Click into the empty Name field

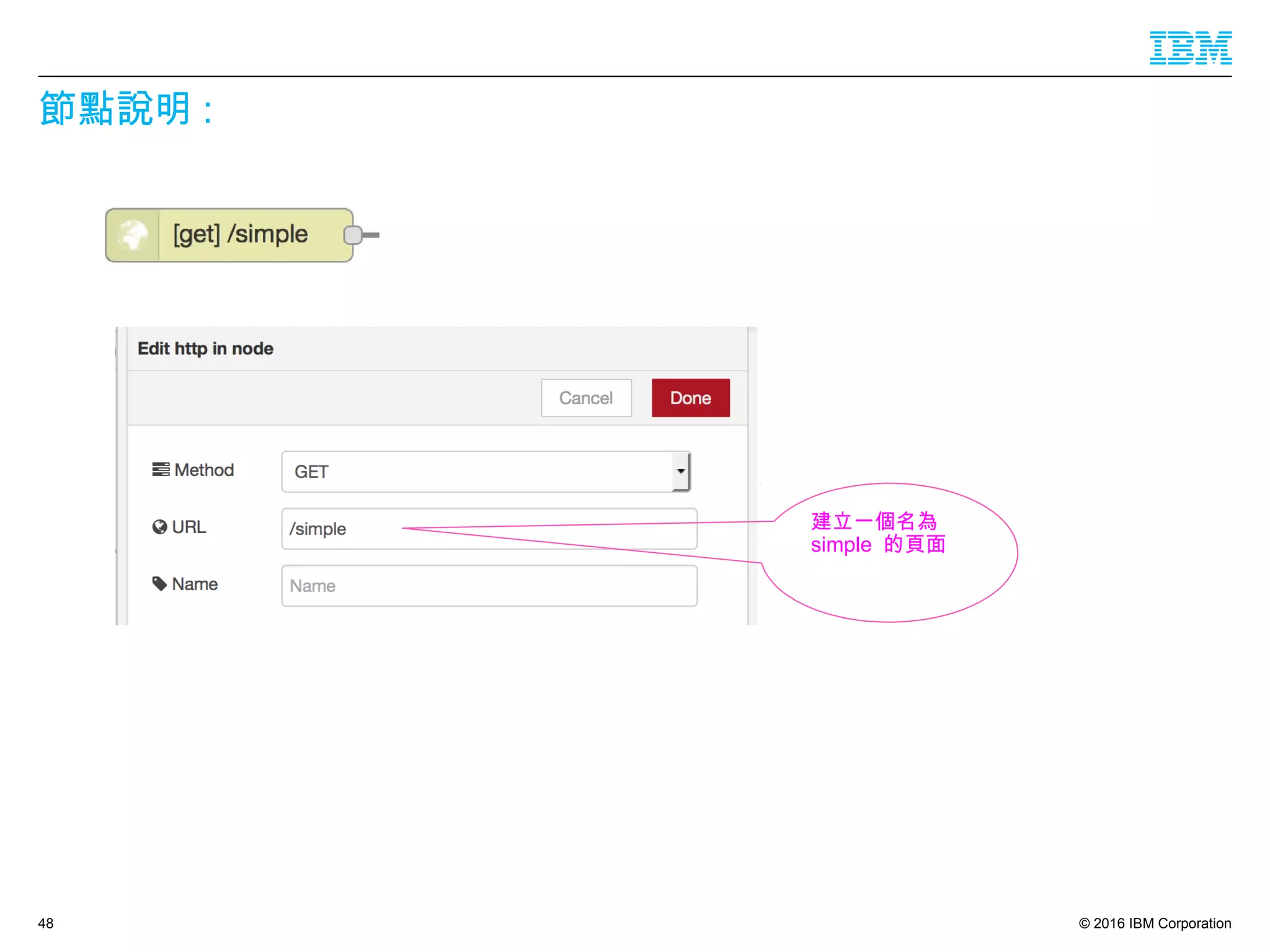[x=489, y=586]
